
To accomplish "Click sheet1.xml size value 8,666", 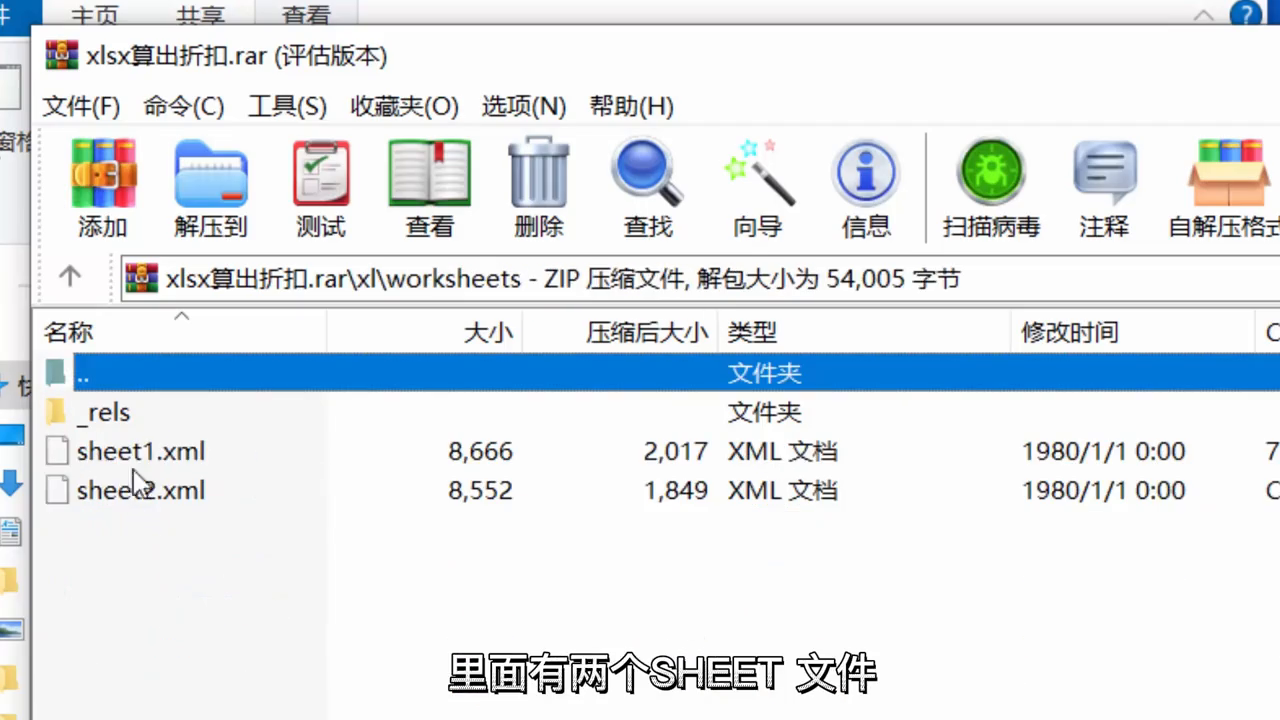I will (x=480, y=451).
